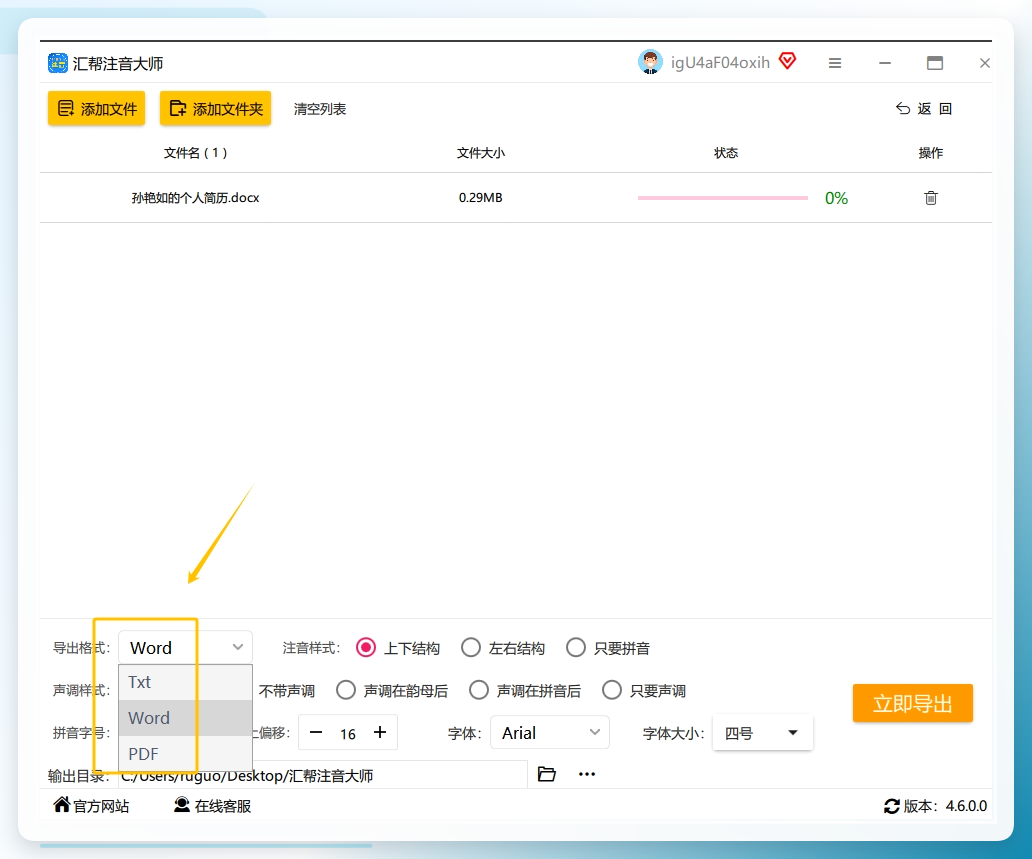Screen dimensions: 1032x859
Task: Open the output folder icon
Action: pyautogui.click(x=546, y=774)
